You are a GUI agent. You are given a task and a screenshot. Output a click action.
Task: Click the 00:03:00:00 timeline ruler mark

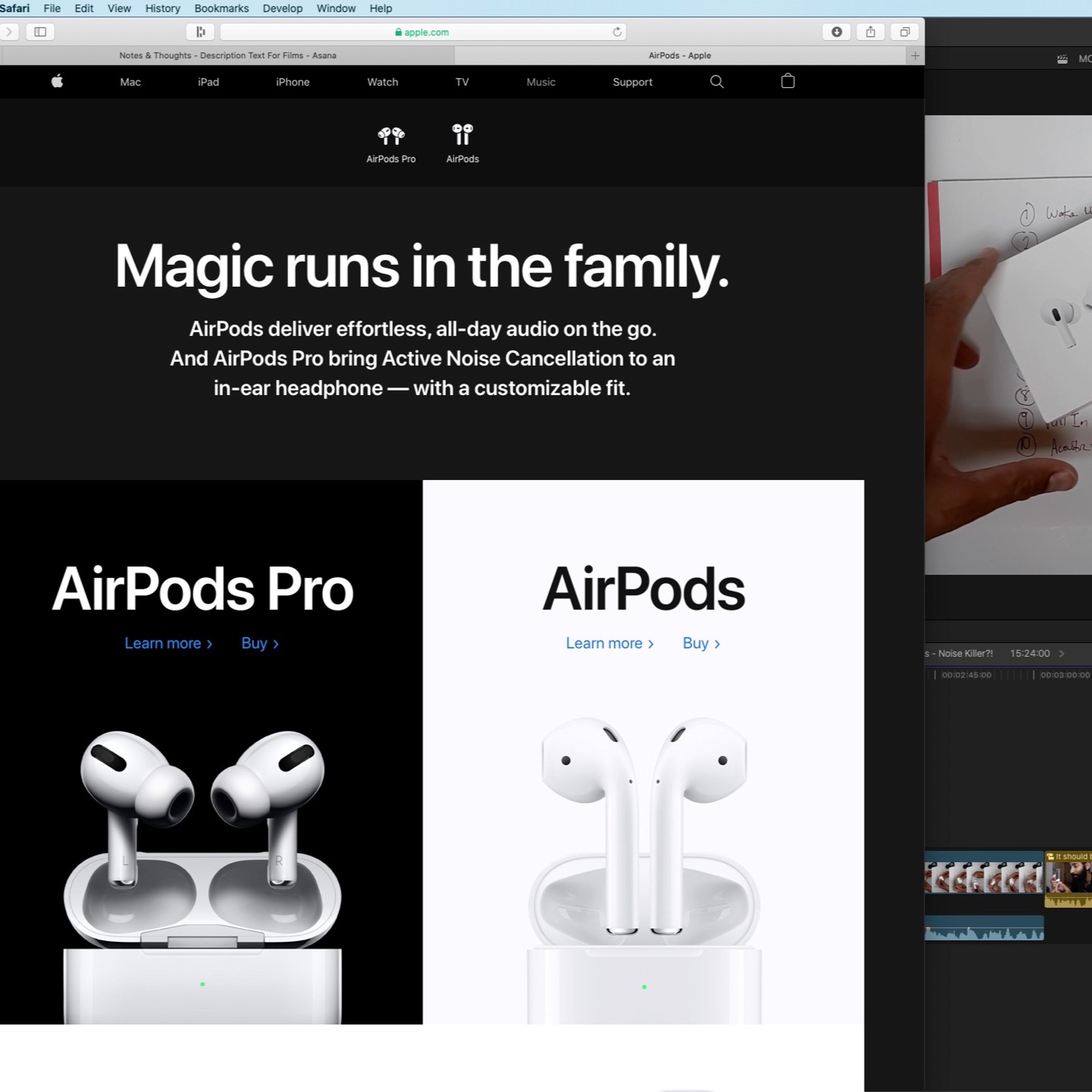click(1065, 675)
